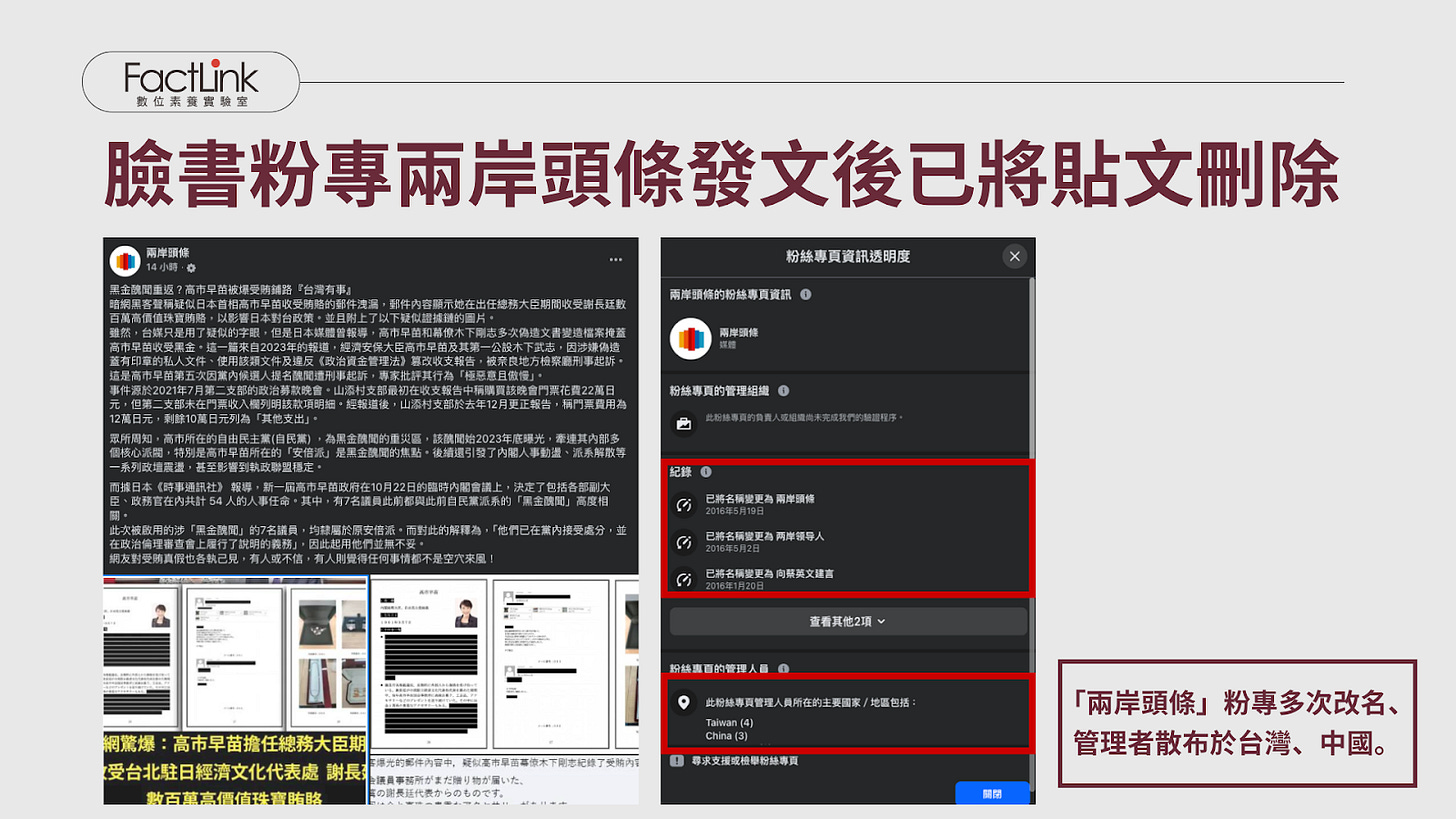This screenshot has height=819, width=1456.
Task: Open the 尋求支援或檢舉粉絲專頁 link
Action: click(x=747, y=762)
